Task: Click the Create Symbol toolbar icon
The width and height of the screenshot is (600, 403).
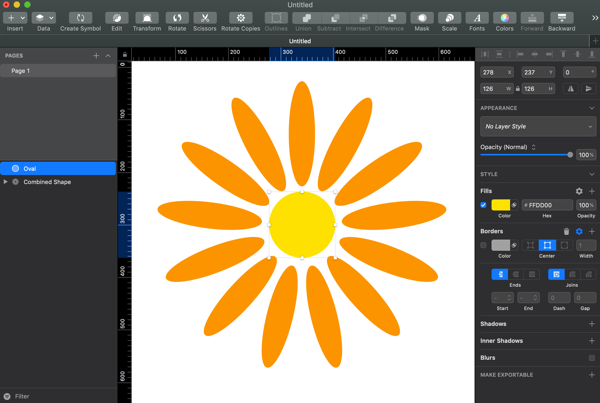Action: pos(80,18)
